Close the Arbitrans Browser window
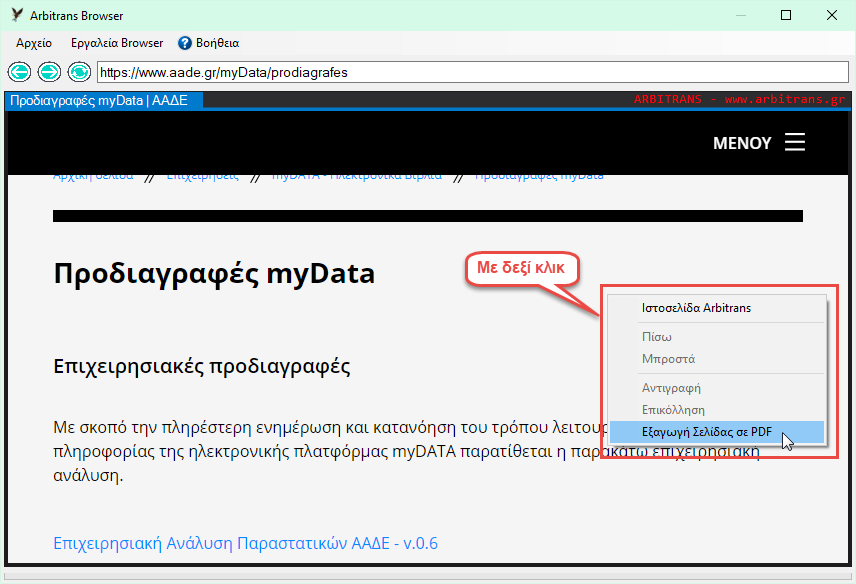Viewport: 856px width, 584px height. [831, 15]
